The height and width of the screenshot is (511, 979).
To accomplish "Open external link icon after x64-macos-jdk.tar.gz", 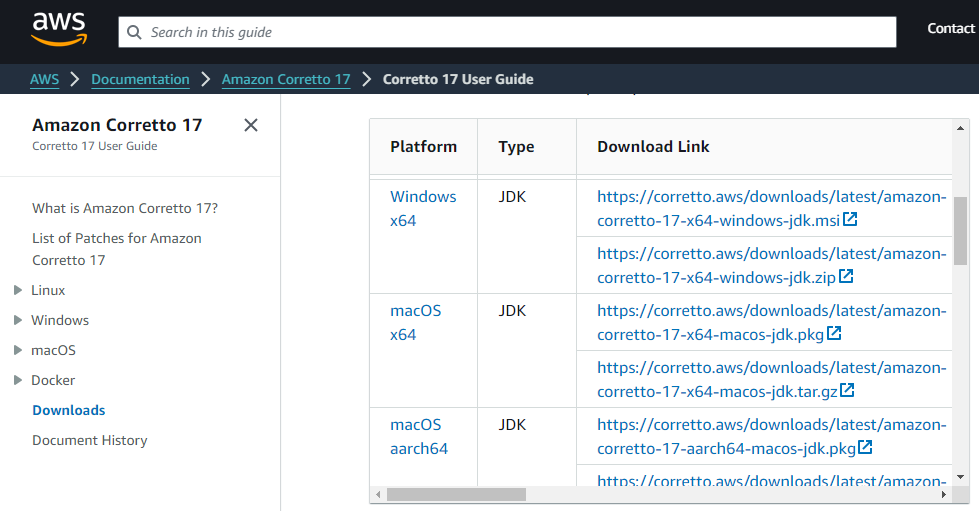I will (847, 390).
